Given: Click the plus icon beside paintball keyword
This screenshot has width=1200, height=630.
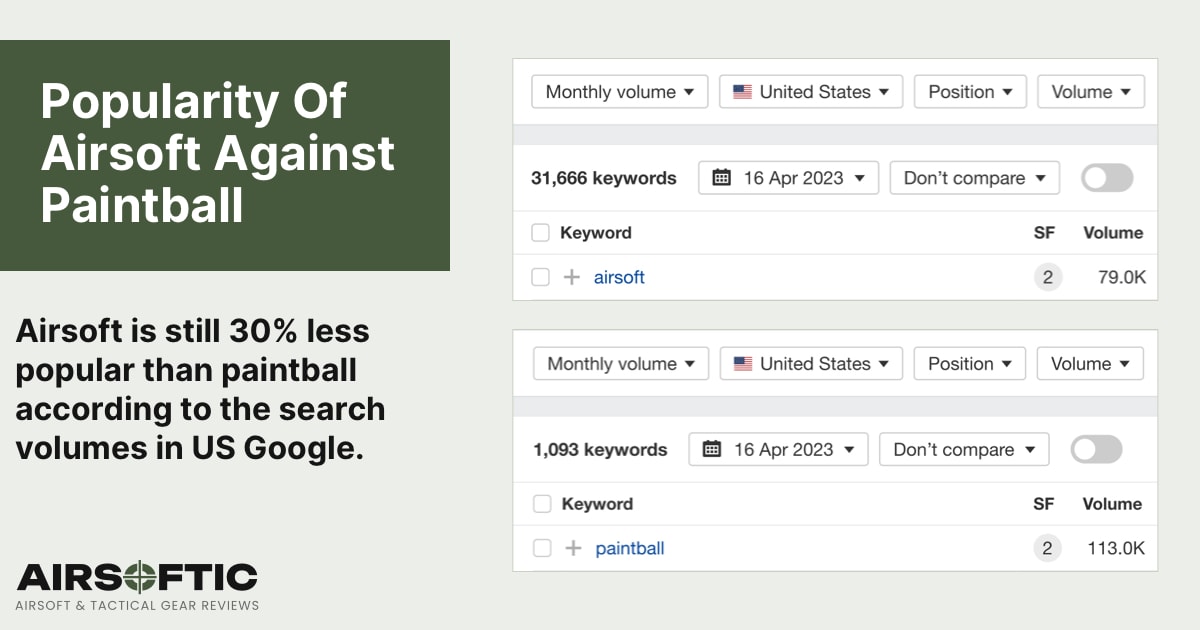Looking at the screenshot, I should click(573, 548).
